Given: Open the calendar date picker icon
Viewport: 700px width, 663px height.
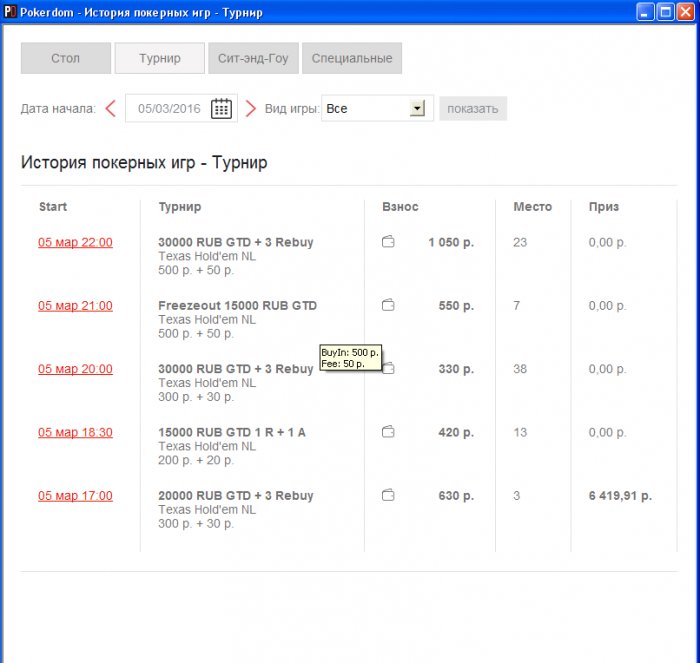Looking at the screenshot, I should (221, 108).
